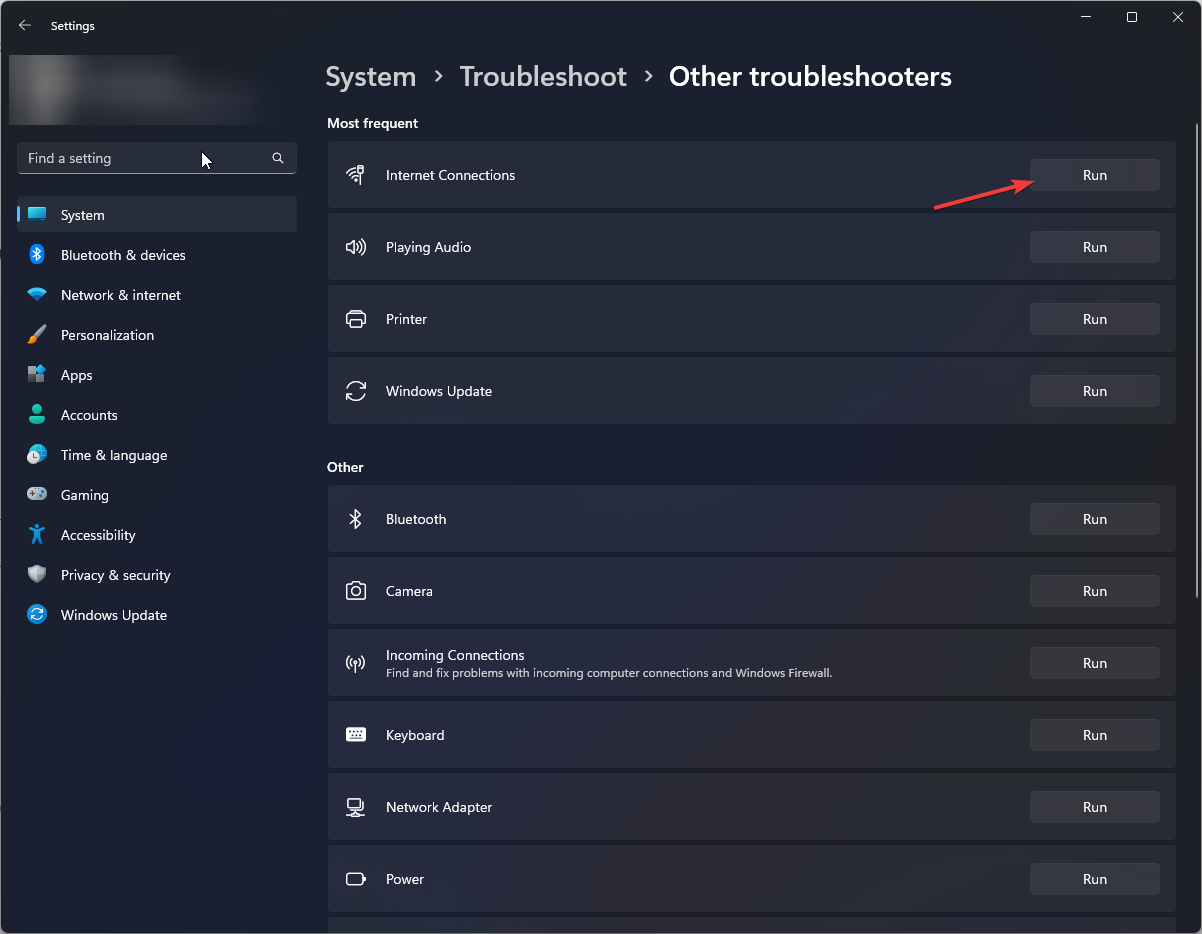Click the Playing Audio label
1202x934 pixels.
[x=428, y=247]
